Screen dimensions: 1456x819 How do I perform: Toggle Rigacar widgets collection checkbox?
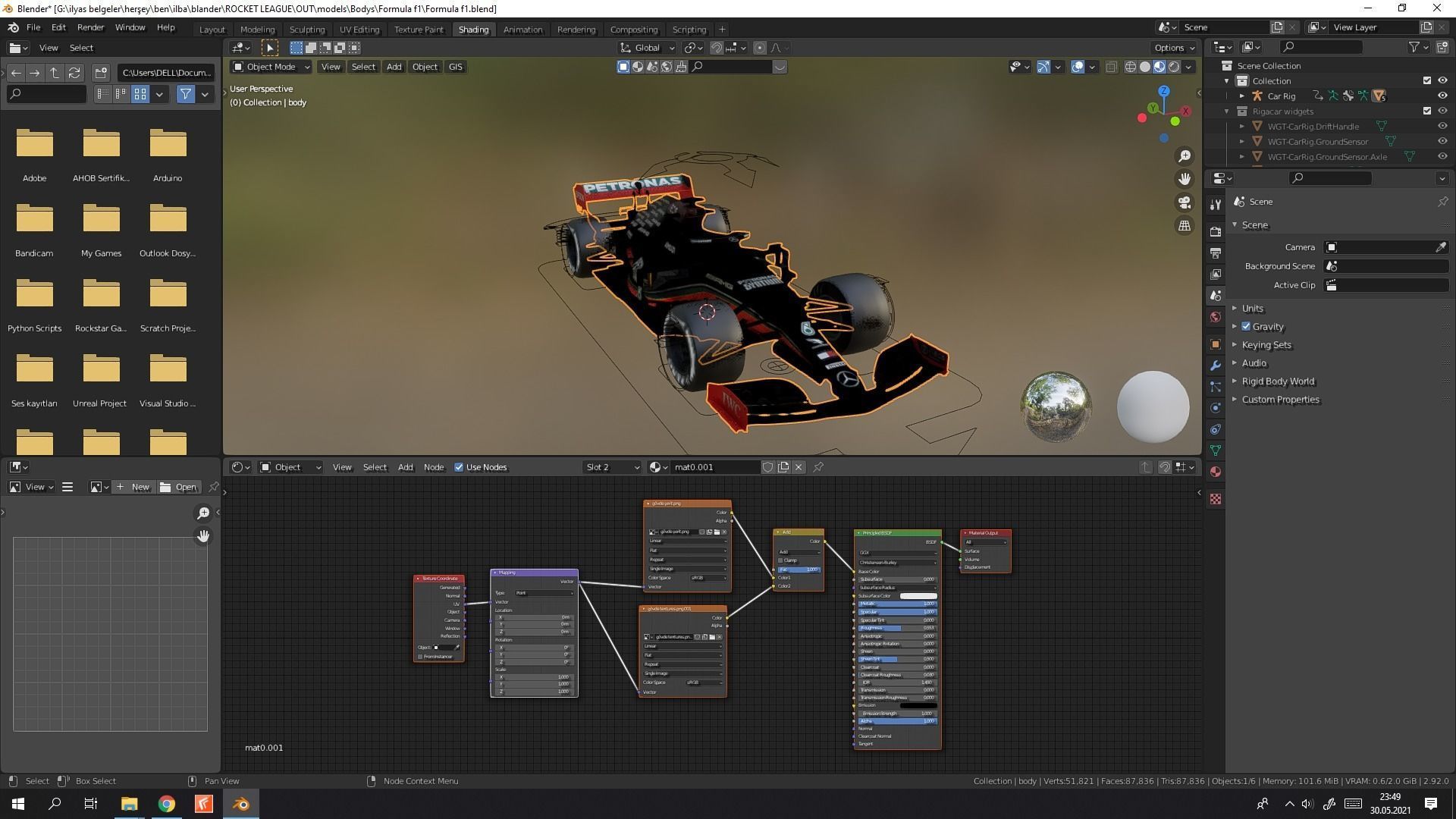(x=1426, y=111)
